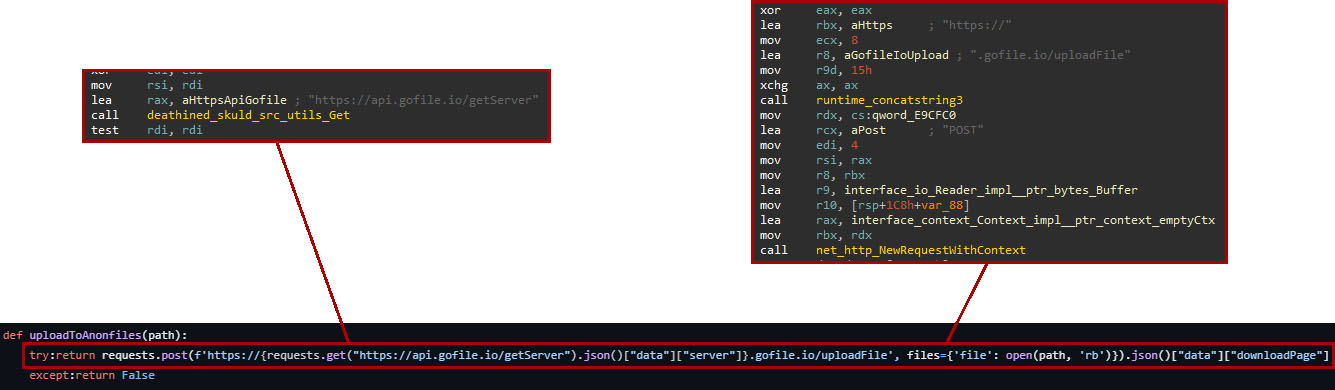Click the line 'xor eax, eax'
1335x390 pixels.
(817, 9)
